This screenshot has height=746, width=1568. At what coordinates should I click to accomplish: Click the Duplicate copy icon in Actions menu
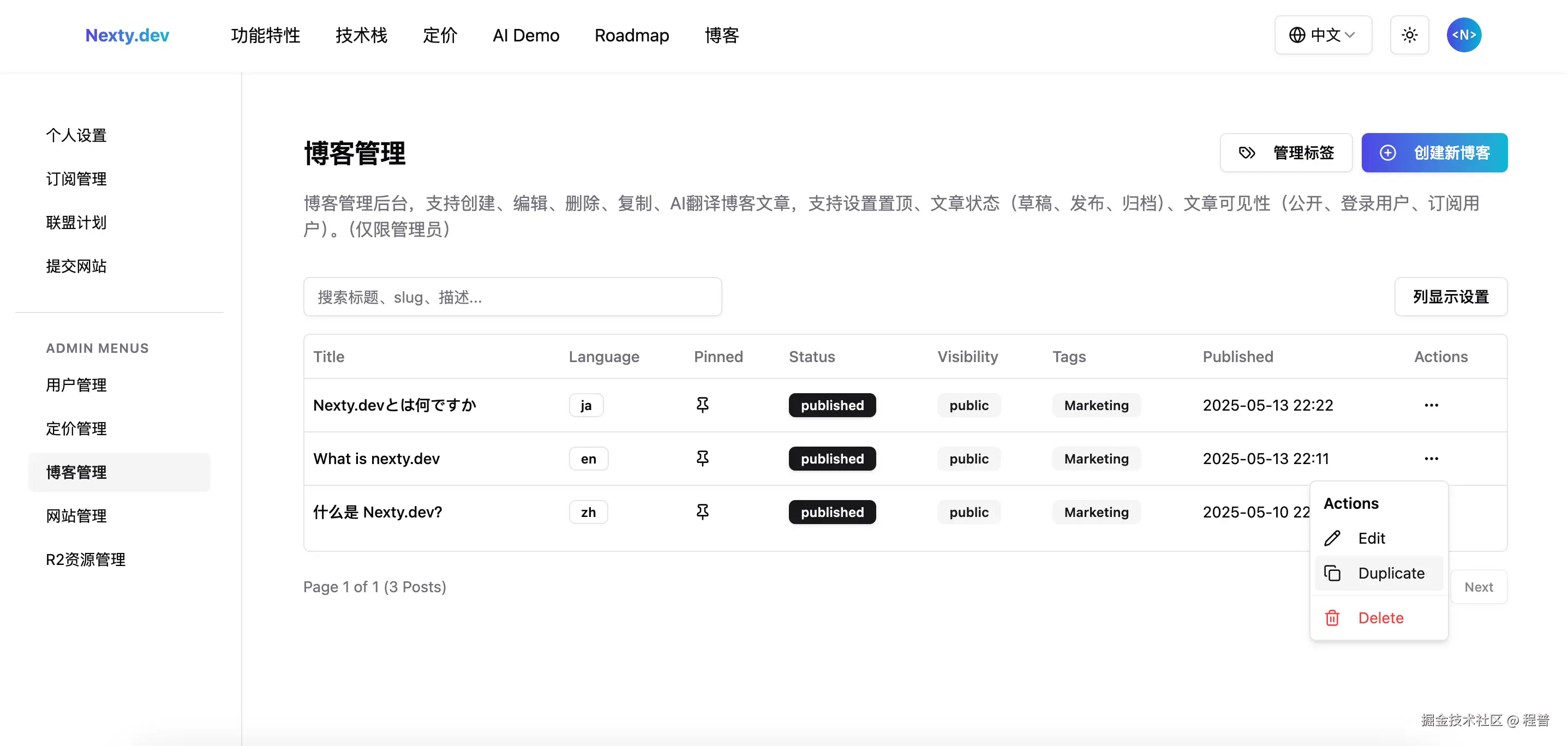[x=1333, y=573]
